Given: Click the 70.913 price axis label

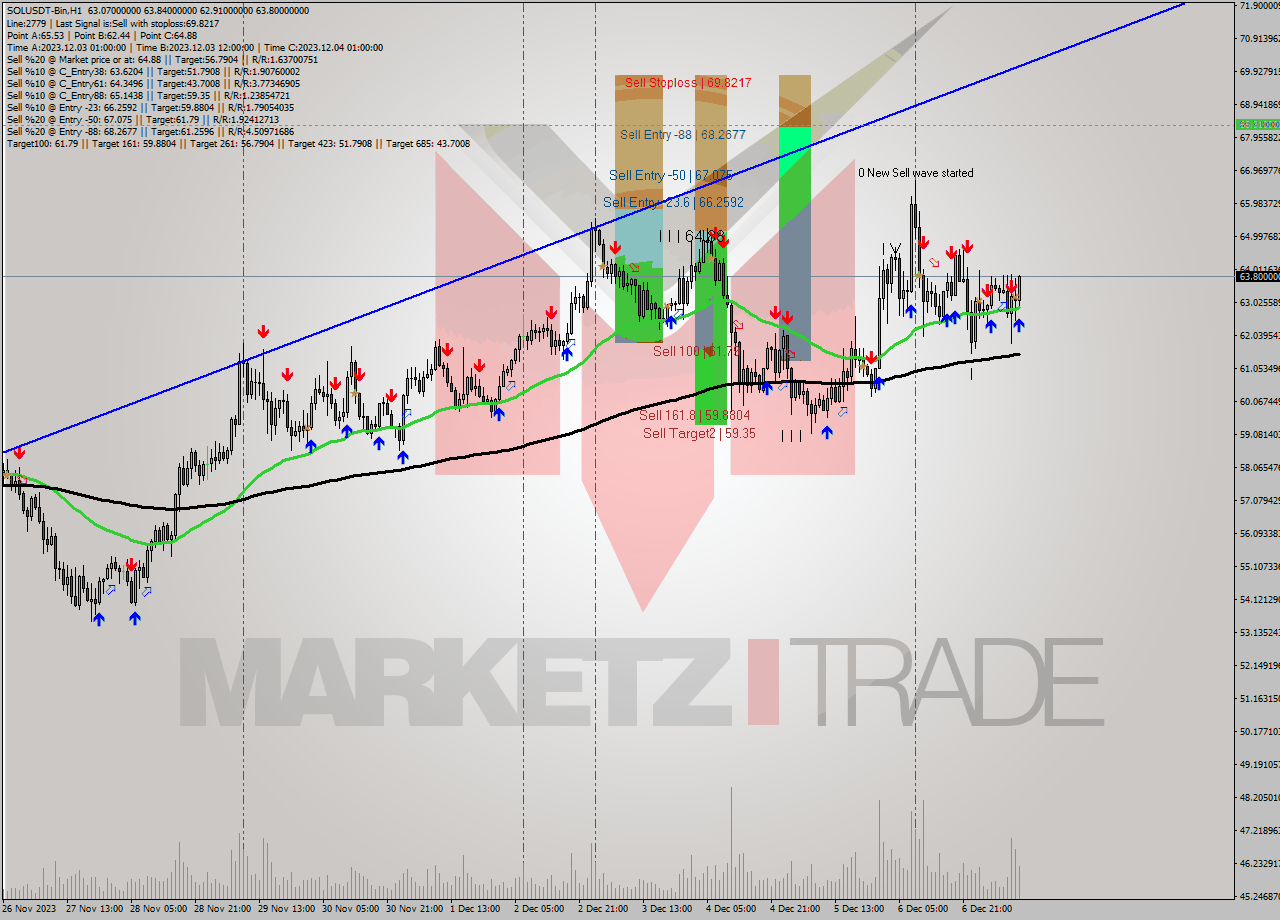Looking at the screenshot, I should click(1259, 39).
